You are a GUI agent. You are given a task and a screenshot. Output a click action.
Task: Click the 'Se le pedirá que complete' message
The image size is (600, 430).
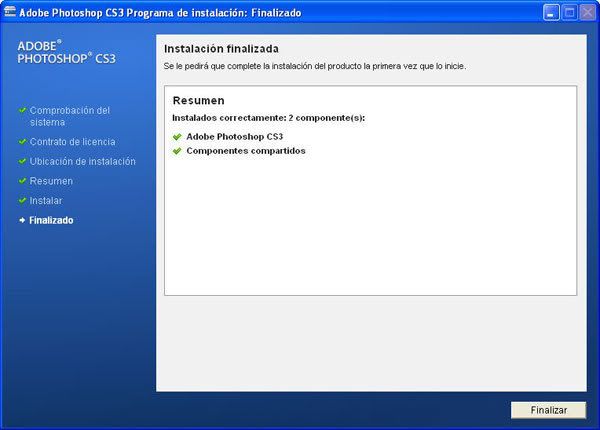pyautogui.click(x=315, y=66)
